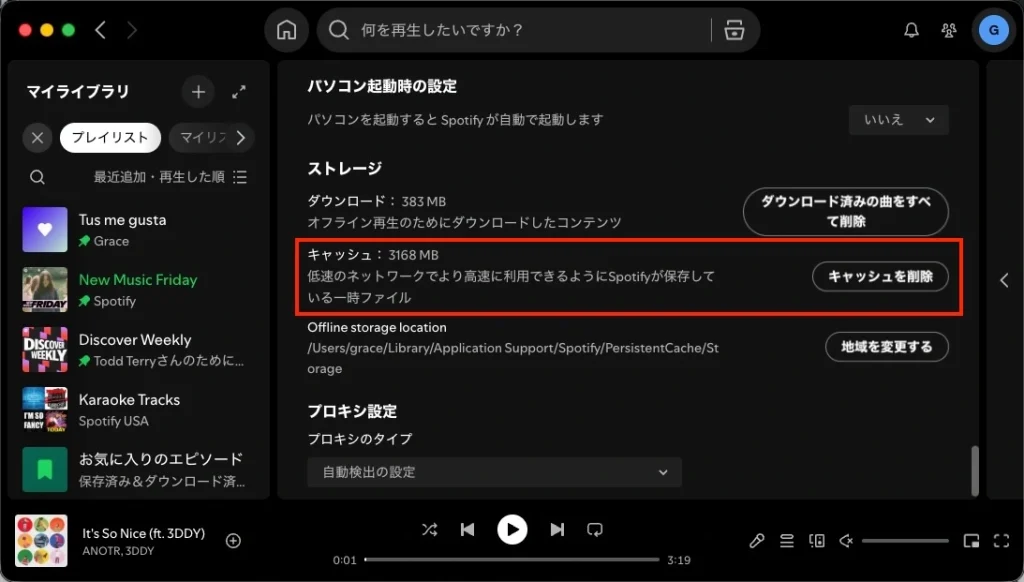Image resolution: width=1024 pixels, height=582 pixels.
Task: Select the マイリ… filter chip
Action: pyautogui.click(x=200, y=138)
